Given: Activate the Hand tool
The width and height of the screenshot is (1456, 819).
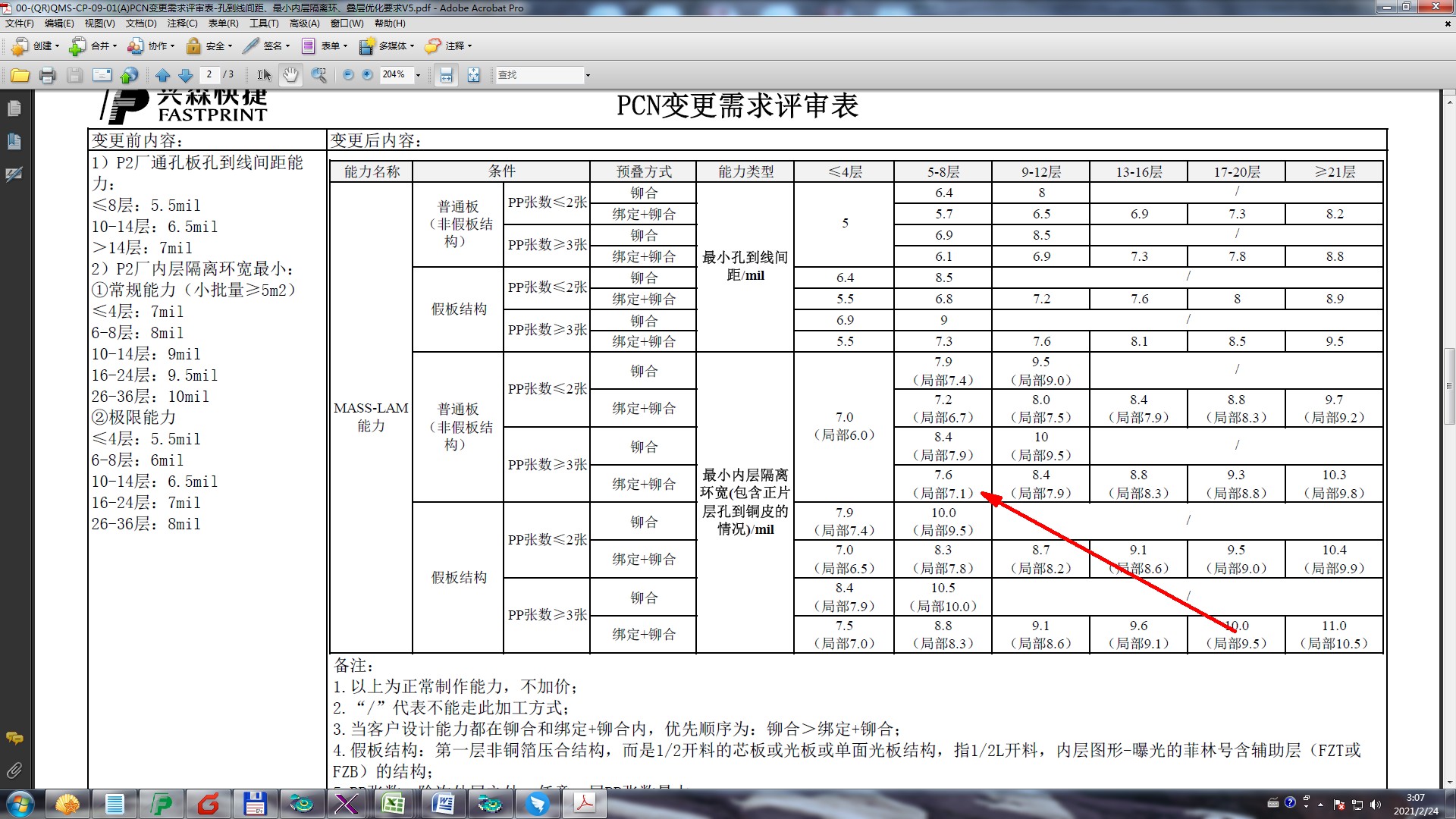Looking at the screenshot, I should tap(290, 75).
